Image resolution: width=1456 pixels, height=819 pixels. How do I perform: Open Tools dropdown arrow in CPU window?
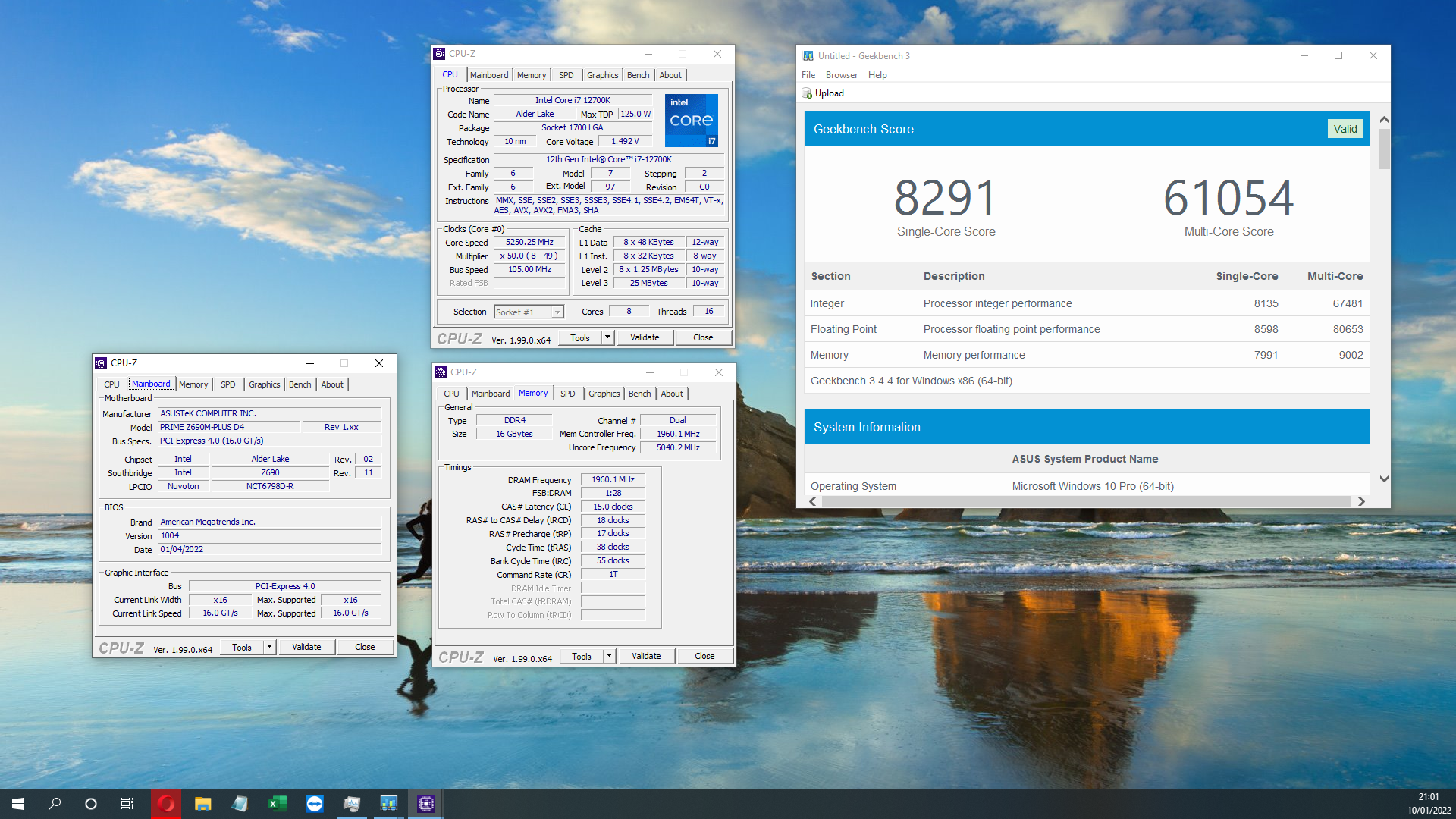click(607, 337)
